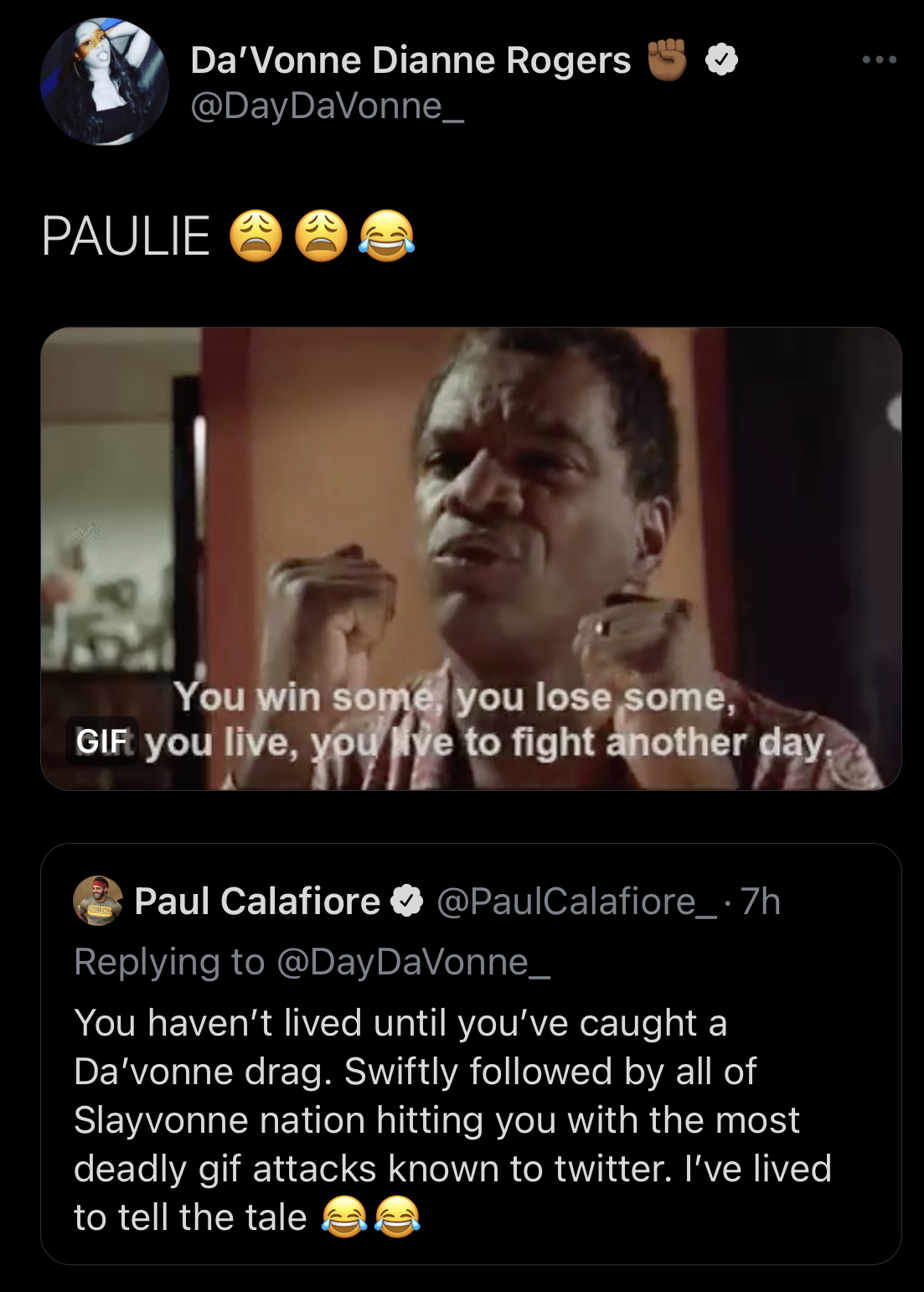Click the tears of joy emoji after PAULIE
This screenshot has width=924, height=1292.
tap(386, 235)
